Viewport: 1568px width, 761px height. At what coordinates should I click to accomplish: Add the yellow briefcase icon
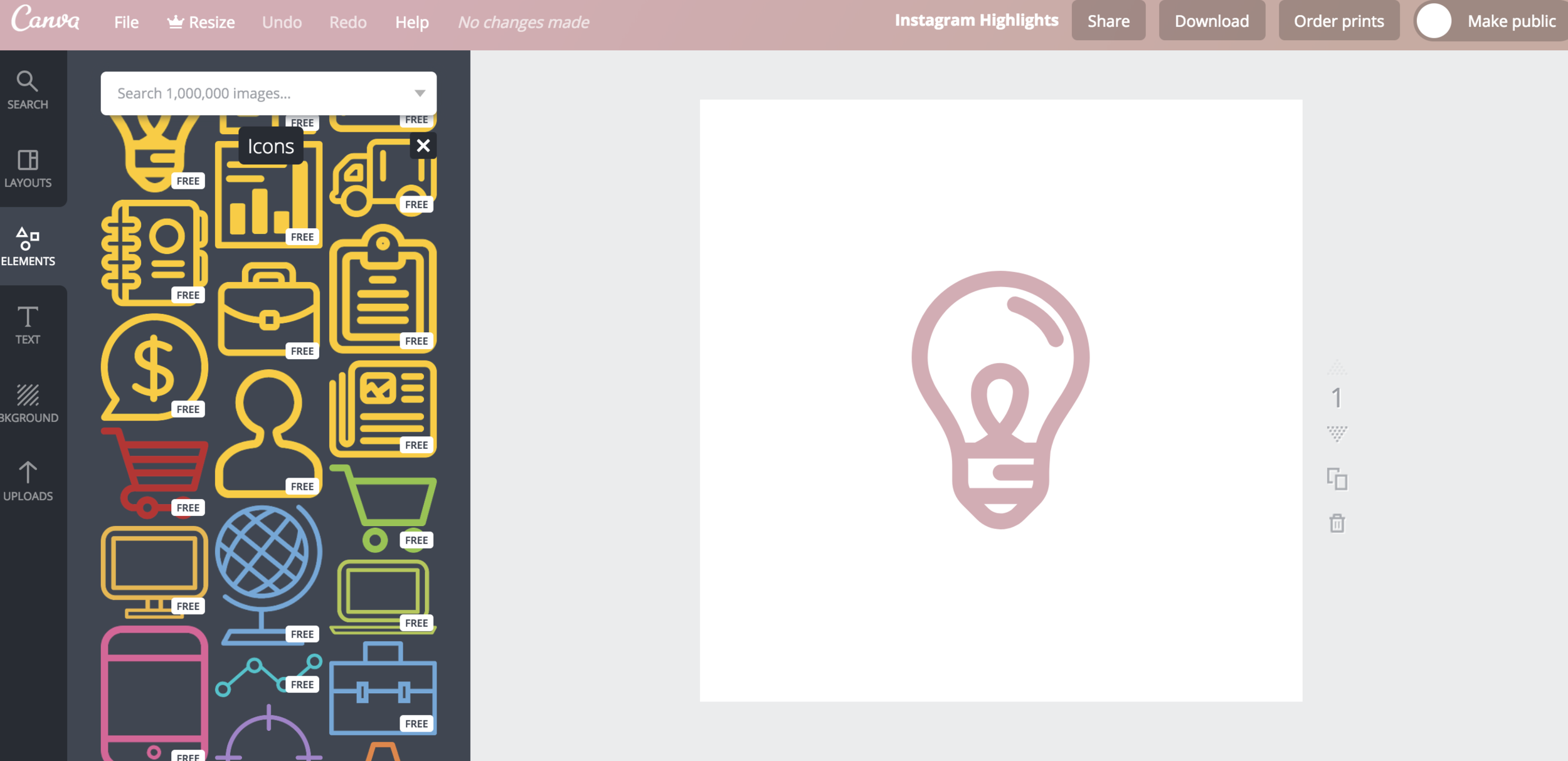click(x=268, y=309)
